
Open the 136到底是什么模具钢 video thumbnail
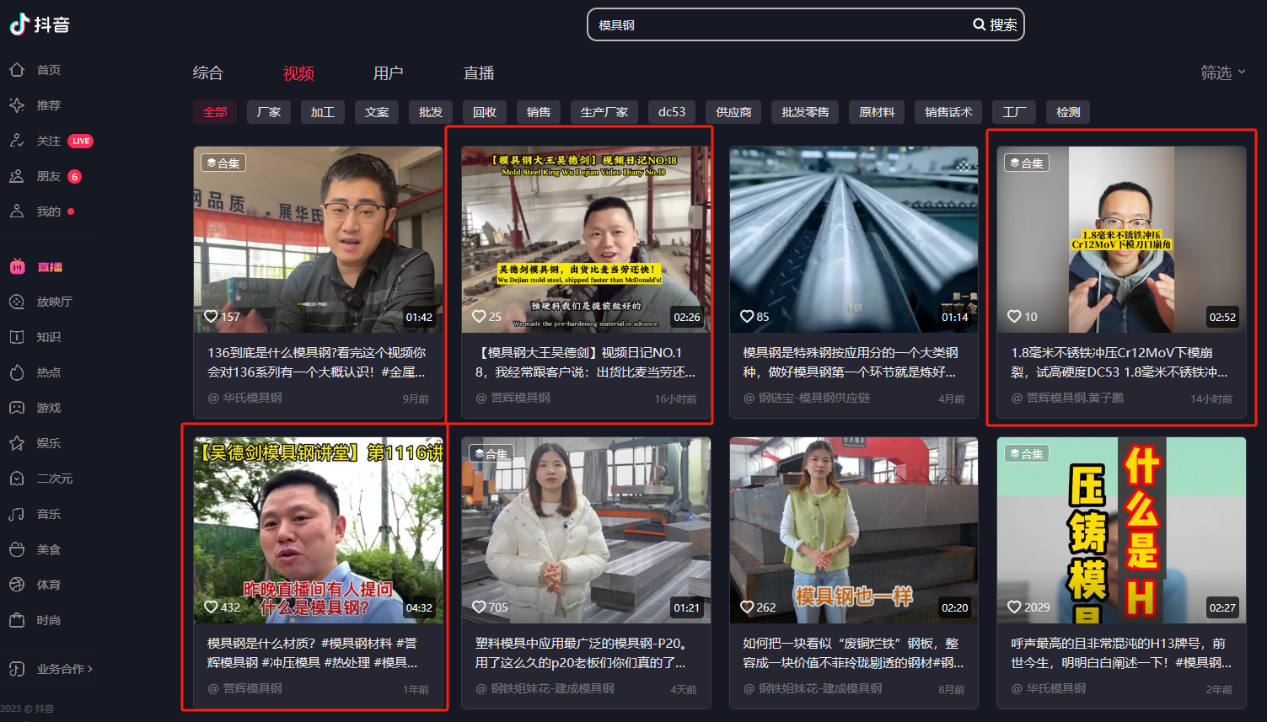318,239
